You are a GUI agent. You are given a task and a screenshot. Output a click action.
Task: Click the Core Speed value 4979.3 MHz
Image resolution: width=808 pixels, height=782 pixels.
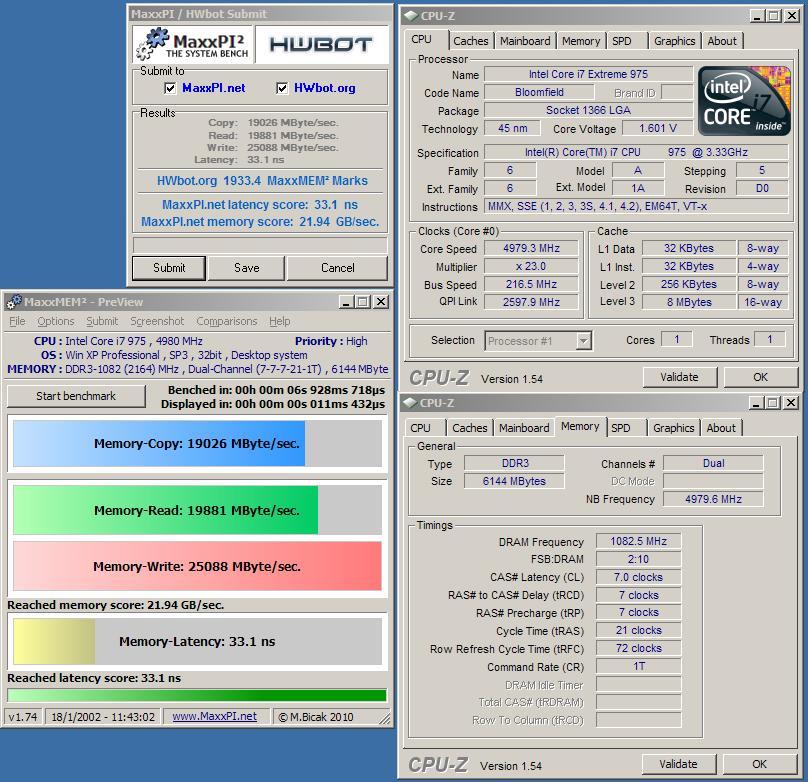pyautogui.click(x=531, y=248)
